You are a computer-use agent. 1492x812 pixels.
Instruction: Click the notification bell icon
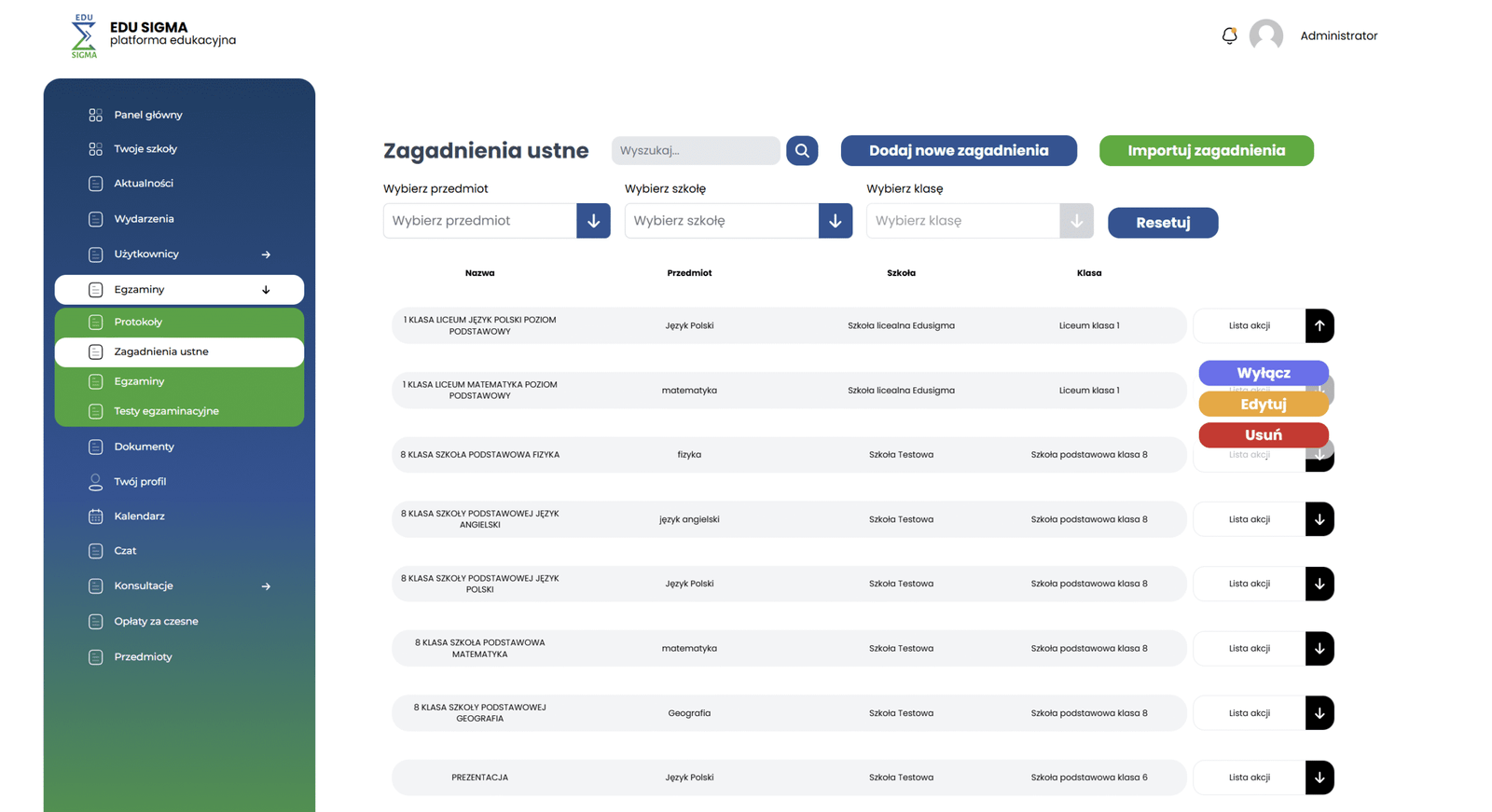1229,35
